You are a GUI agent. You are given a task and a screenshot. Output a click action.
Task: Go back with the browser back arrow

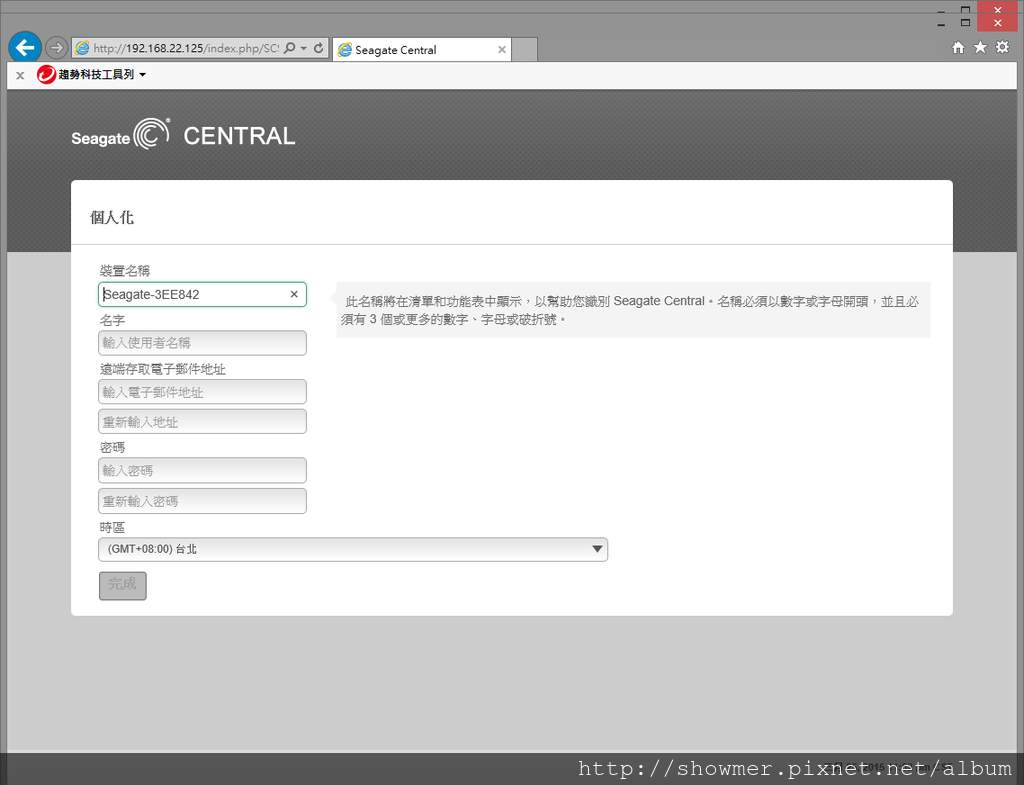[25, 48]
